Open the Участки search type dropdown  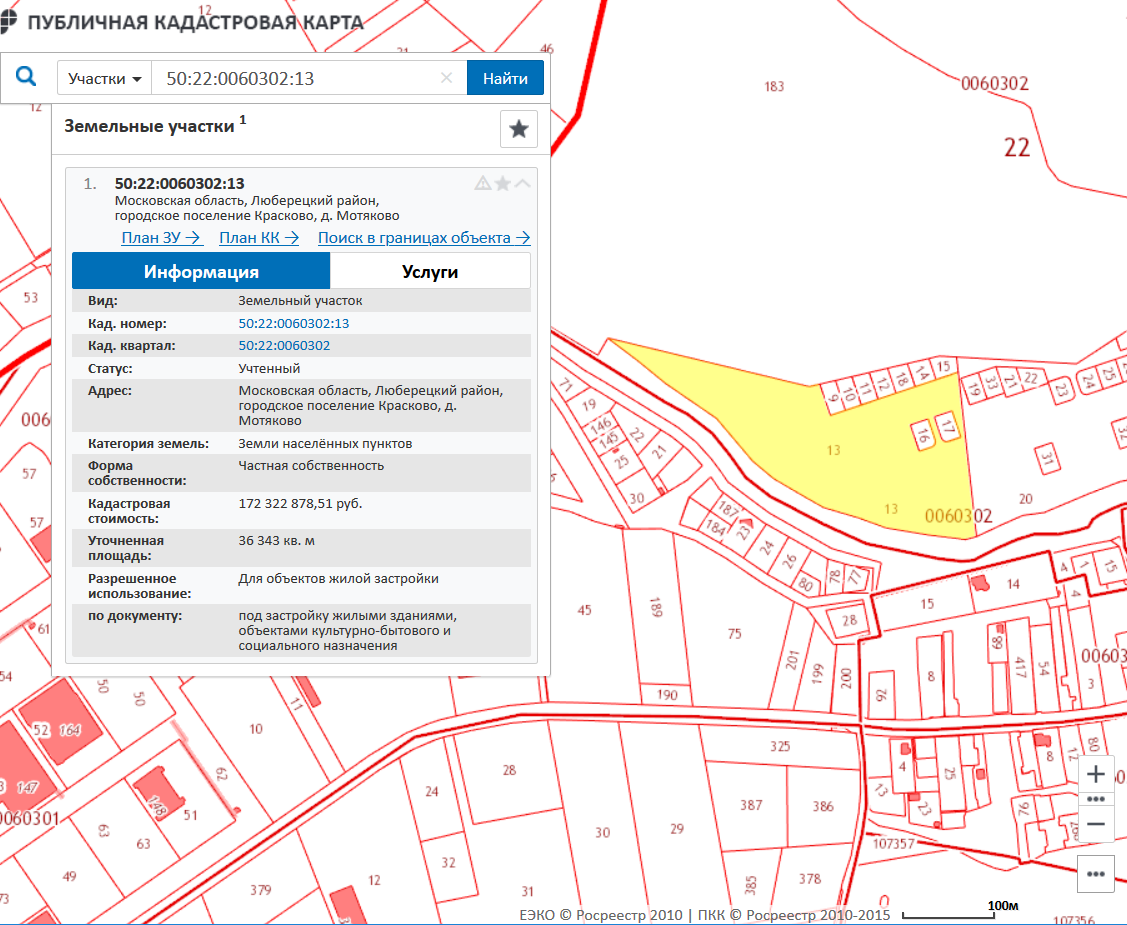click(104, 78)
